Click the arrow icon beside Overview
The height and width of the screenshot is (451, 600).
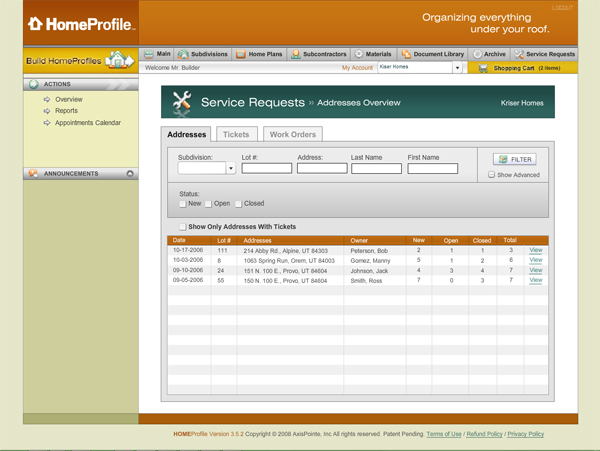click(47, 99)
